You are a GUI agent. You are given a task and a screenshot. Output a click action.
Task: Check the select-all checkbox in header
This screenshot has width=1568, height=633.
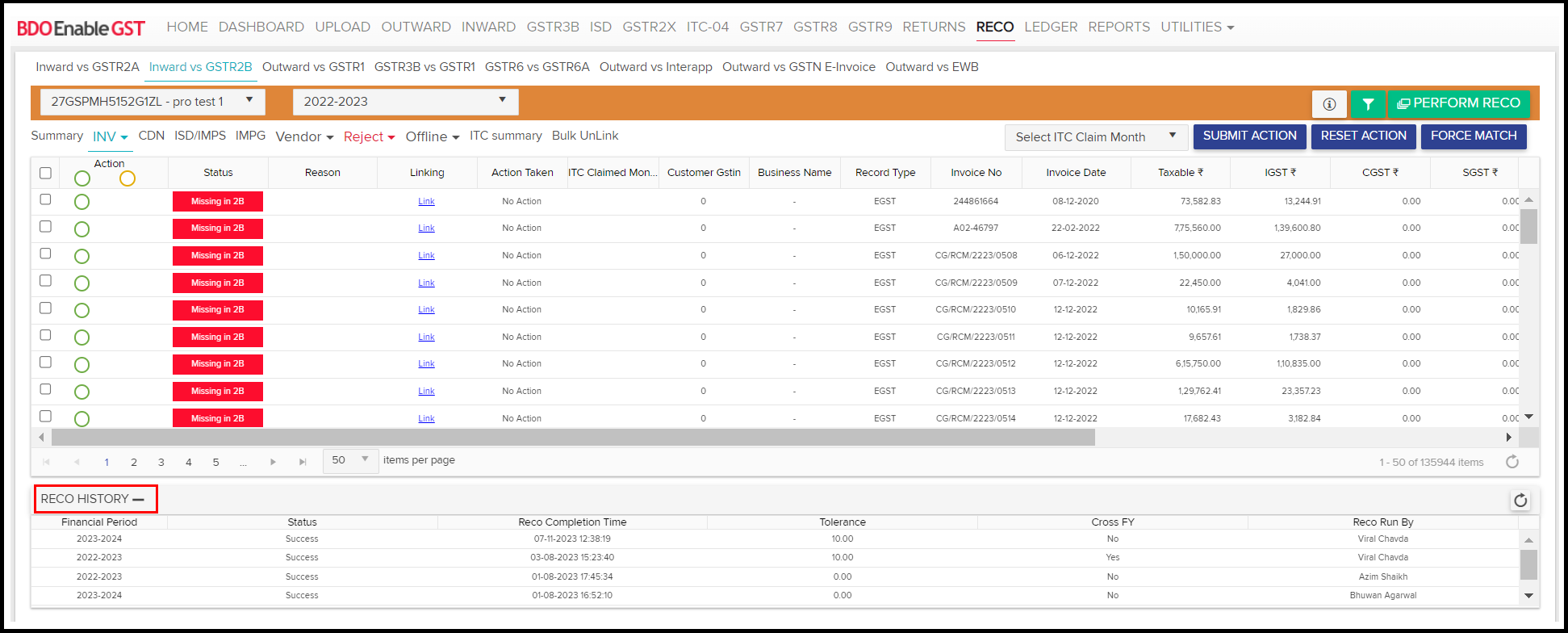(x=45, y=173)
